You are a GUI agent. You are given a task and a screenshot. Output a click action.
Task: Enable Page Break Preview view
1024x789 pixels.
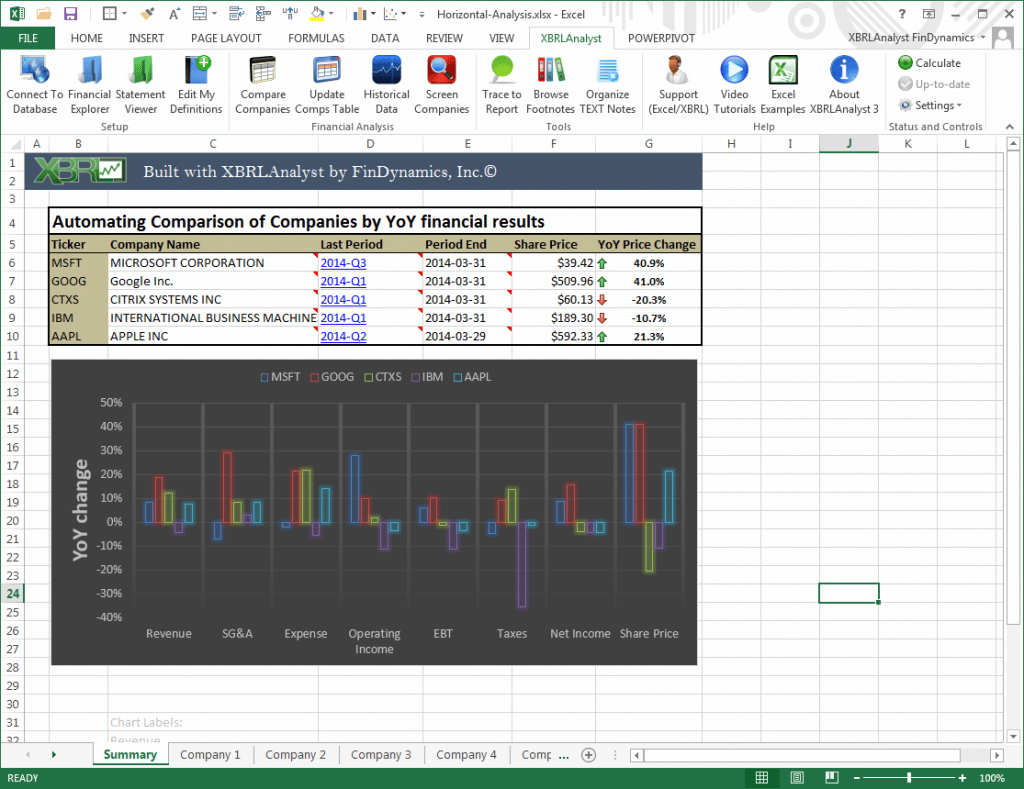coord(830,777)
